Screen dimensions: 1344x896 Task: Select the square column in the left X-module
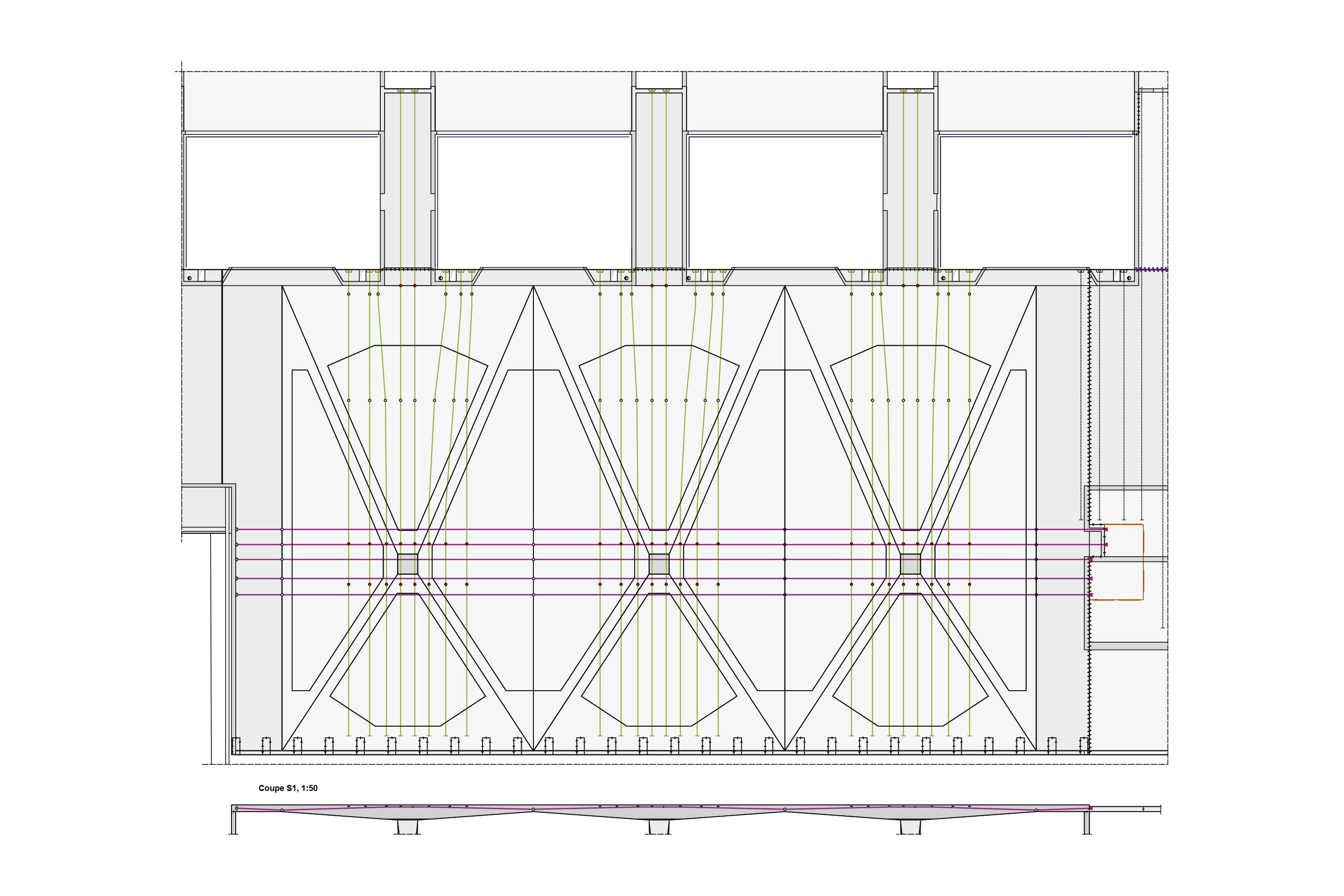[x=407, y=564]
